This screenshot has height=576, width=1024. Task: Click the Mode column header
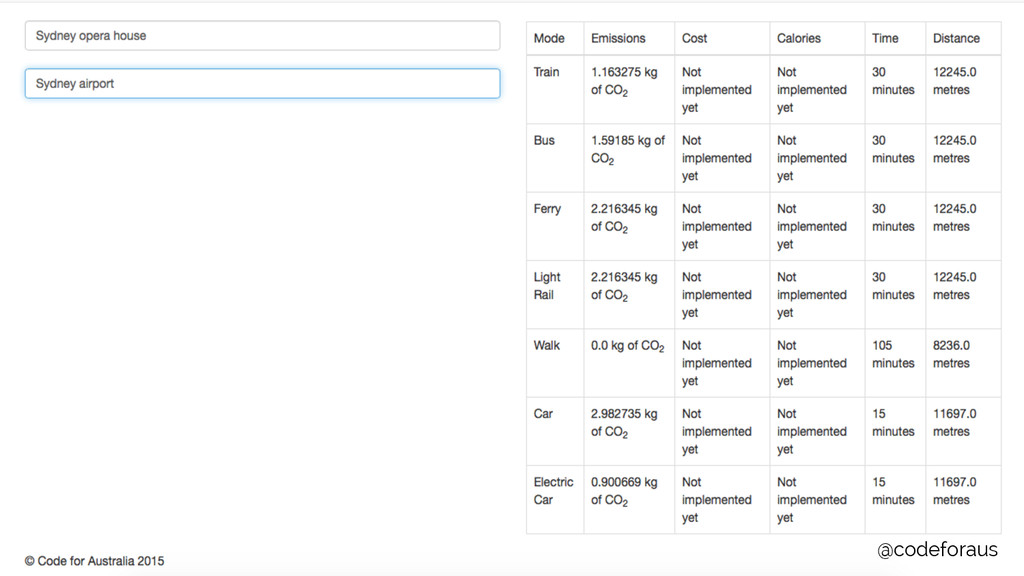click(549, 38)
